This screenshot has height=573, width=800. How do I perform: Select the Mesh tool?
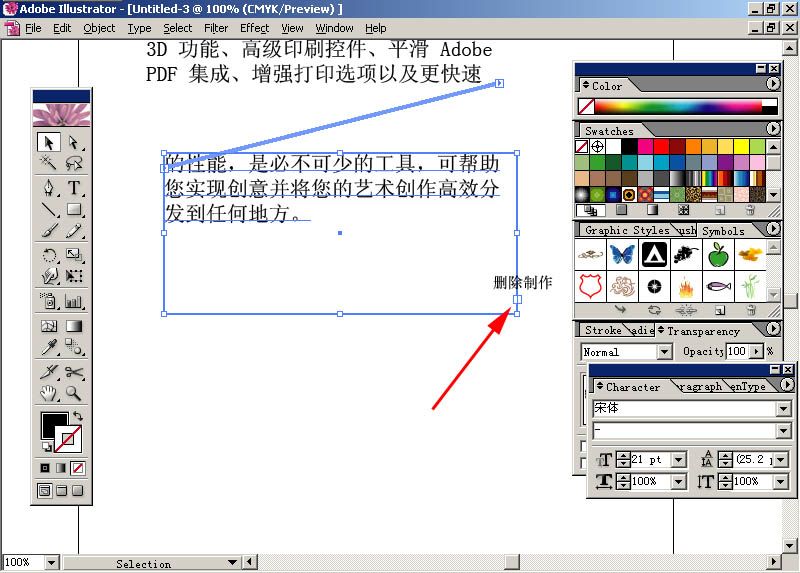(49, 326)
